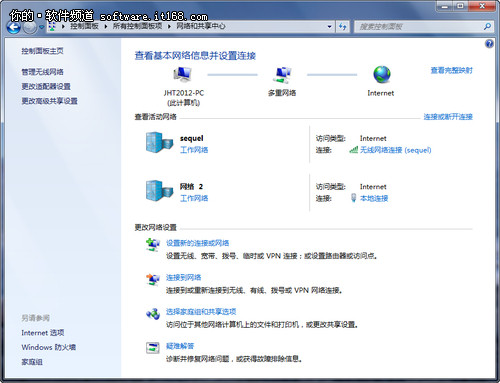Click the 所有控制面板项 breadcrumb

(137, 26)
